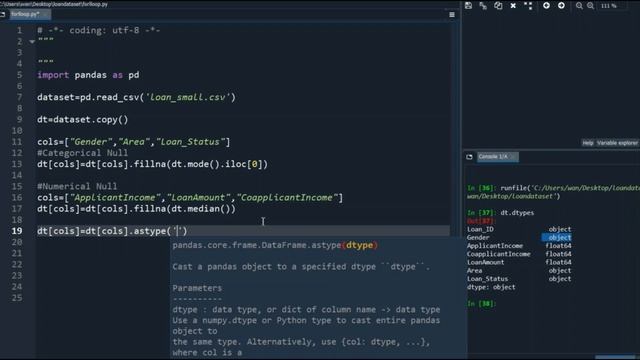Click the 'In [38]:' console prompt
Image resolution: width=640 pixels, height=360 pixels.
click(x=481, y=304)
